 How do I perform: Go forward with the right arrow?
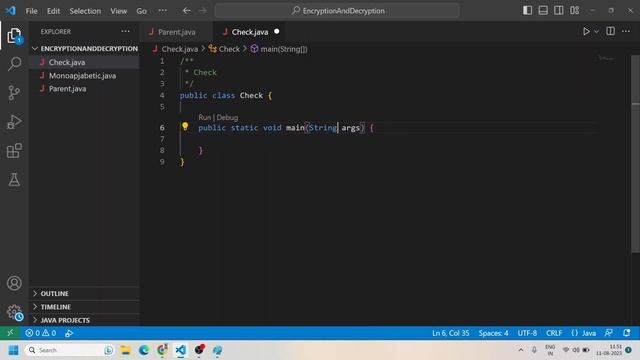coord(203,11)
